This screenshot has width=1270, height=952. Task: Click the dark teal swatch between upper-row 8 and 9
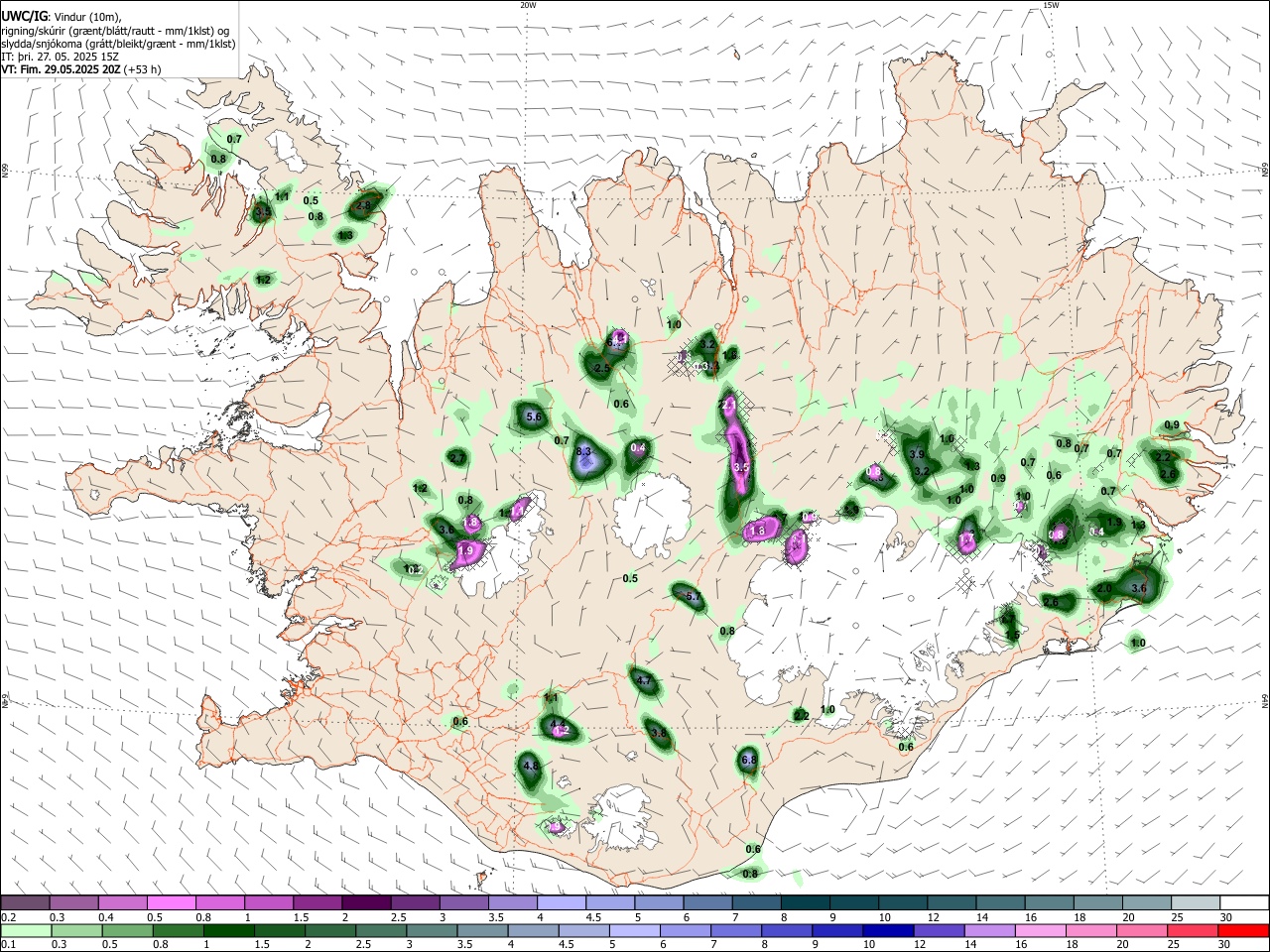805,902
